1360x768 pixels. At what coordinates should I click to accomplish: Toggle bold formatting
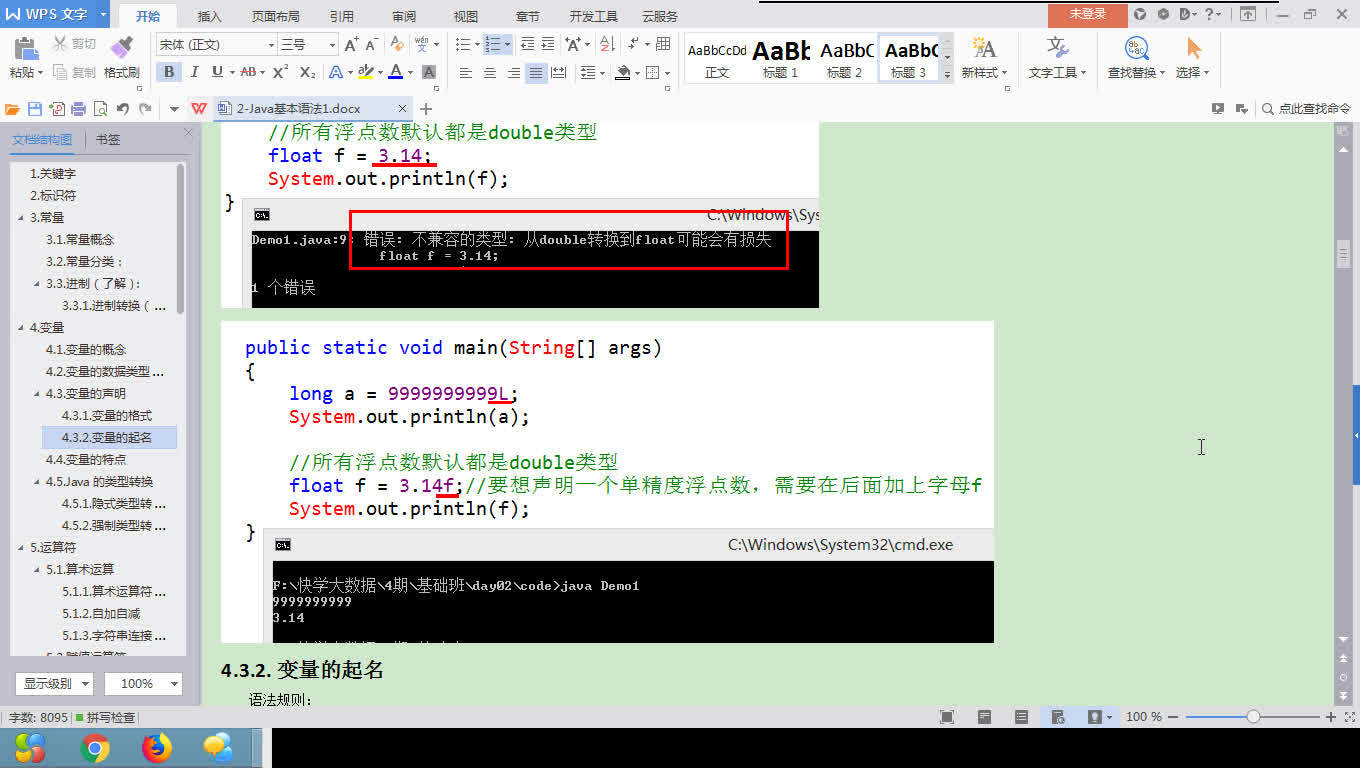coord(169,72)
